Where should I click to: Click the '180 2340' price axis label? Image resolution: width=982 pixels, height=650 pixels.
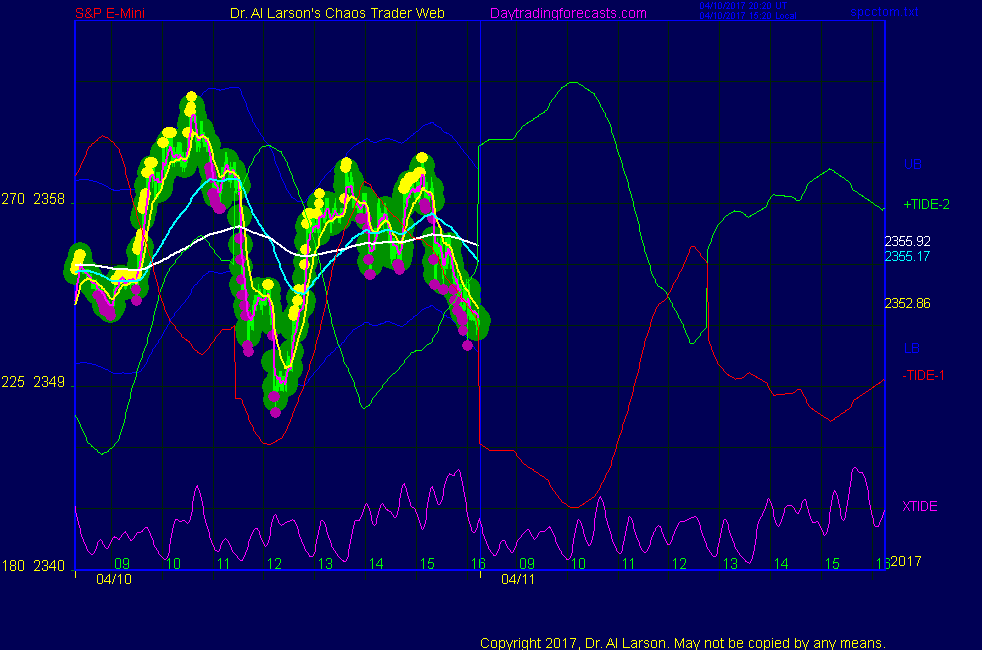pos(33,566)
